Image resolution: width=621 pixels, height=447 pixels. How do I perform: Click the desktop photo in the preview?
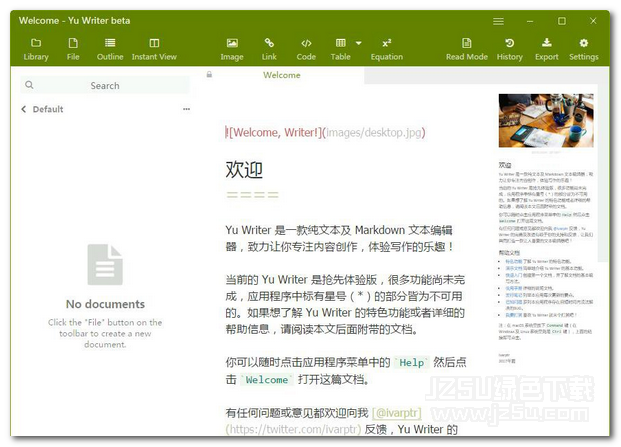[x=546, y=120]
